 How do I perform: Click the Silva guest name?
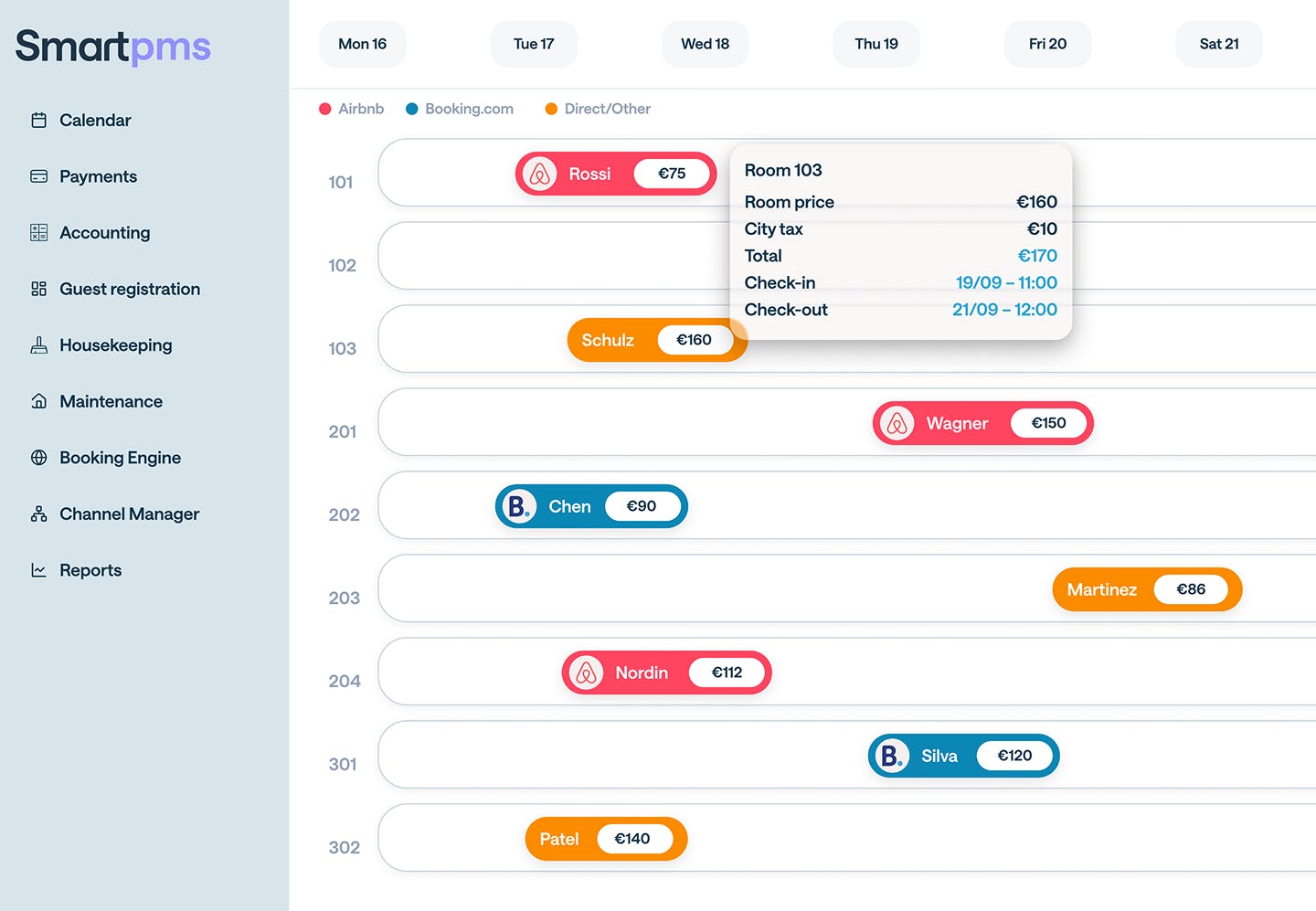939,756
